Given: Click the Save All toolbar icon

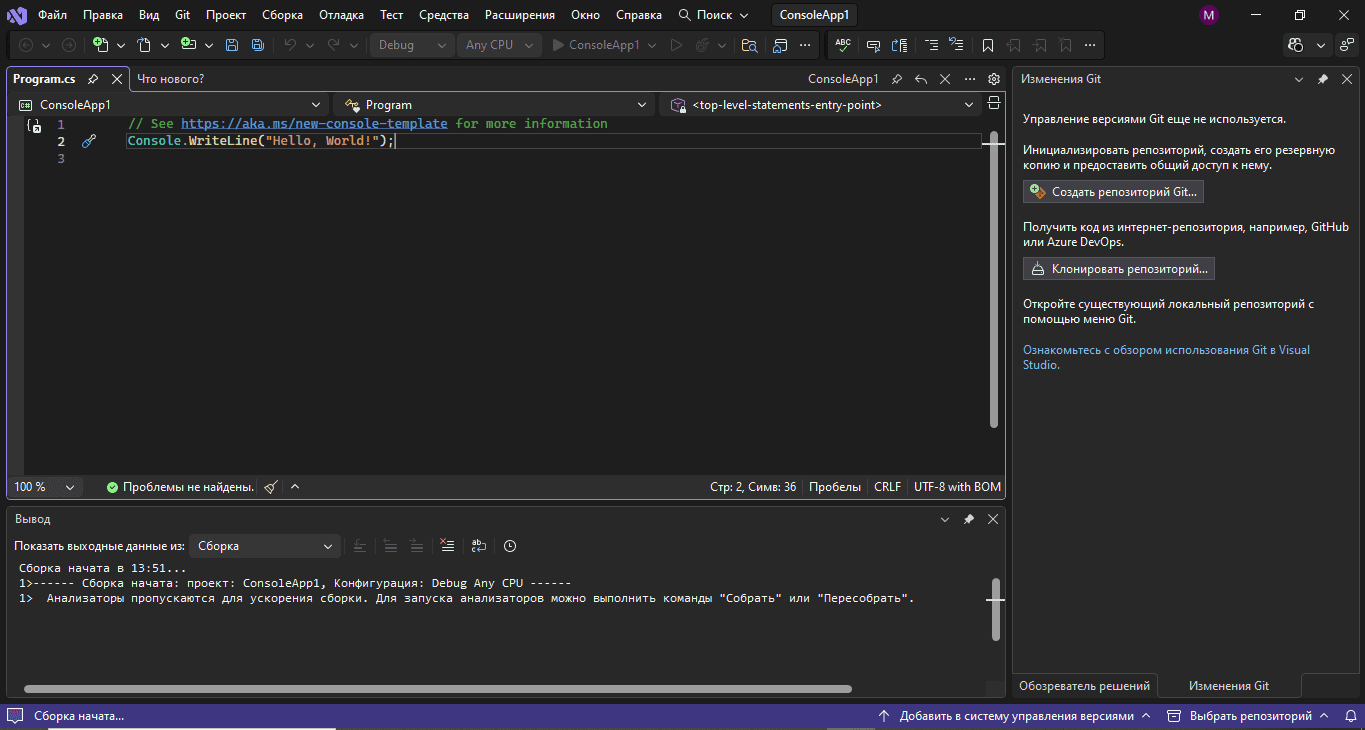Looking at the screenshot, I should click(258, 45).
